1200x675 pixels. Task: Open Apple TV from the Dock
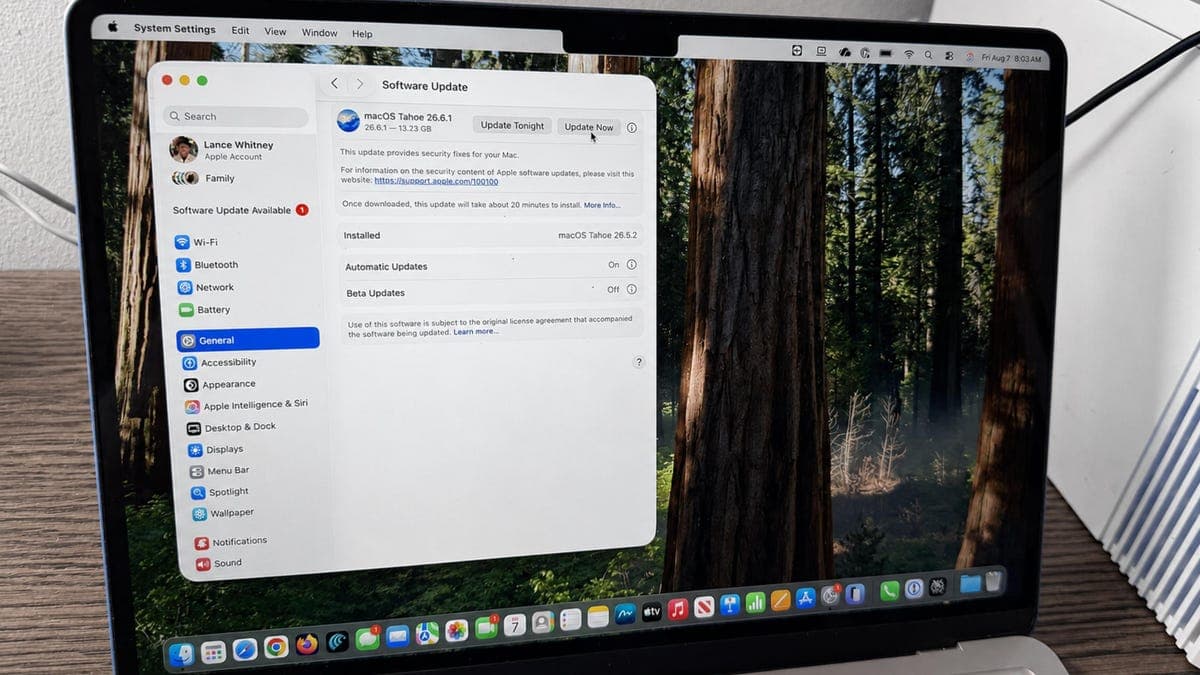[x=652, y=612]
